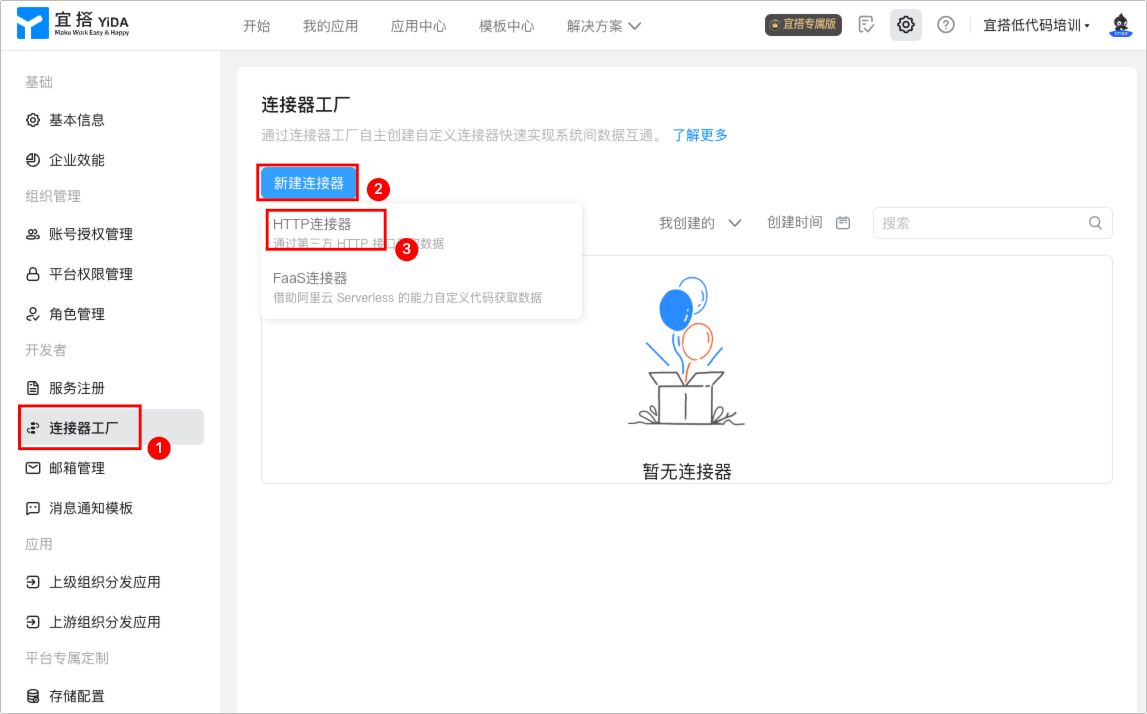Screen dimensions: 1147x714
Task: Click the YiDA logo icon
Action: pyautogui.click(x=33, y=25)
